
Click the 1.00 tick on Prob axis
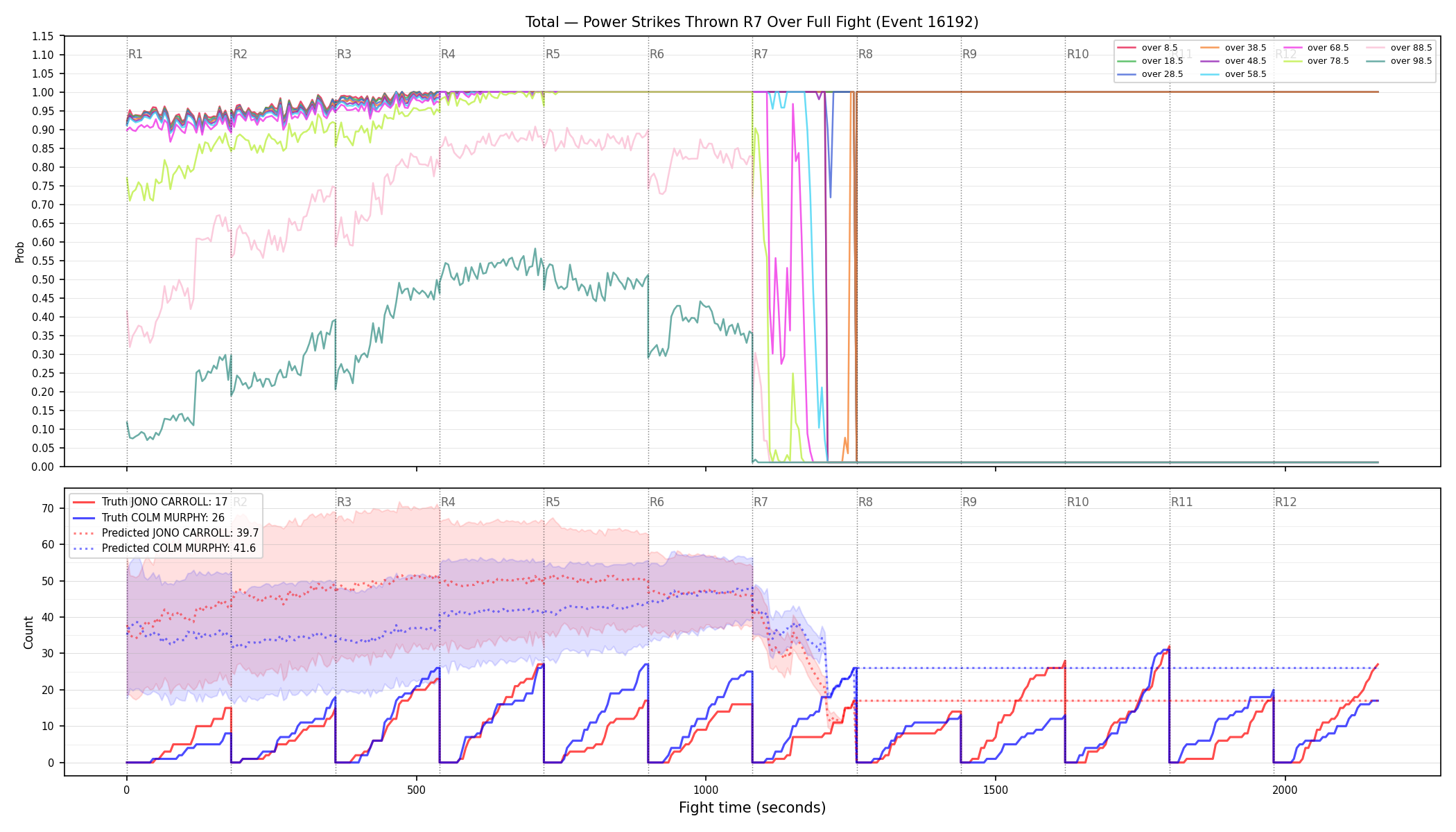coord(43,92)
